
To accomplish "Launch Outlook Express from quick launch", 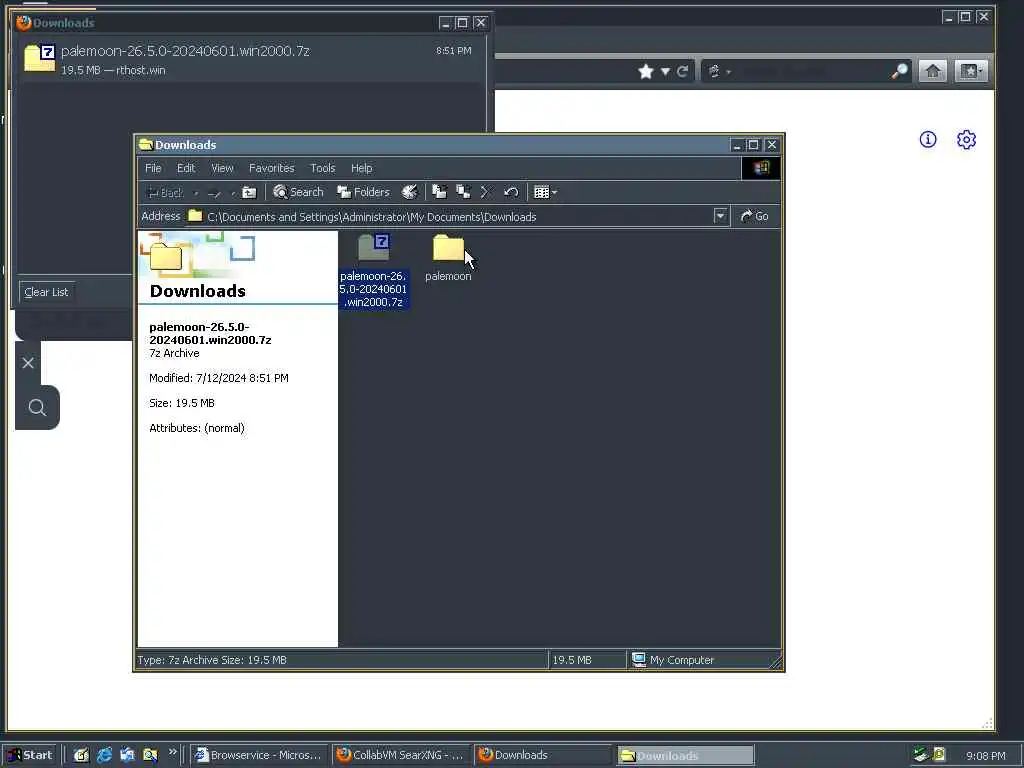I will point(127,755).
